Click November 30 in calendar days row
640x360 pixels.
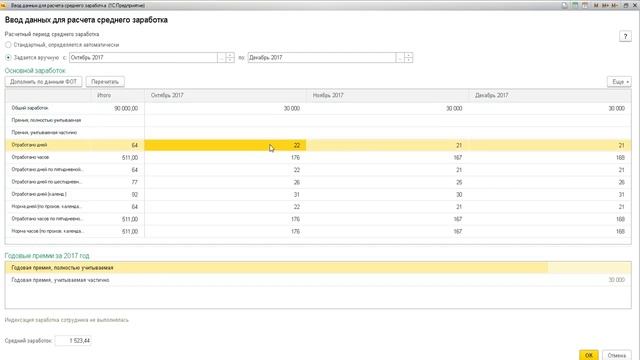459,195
